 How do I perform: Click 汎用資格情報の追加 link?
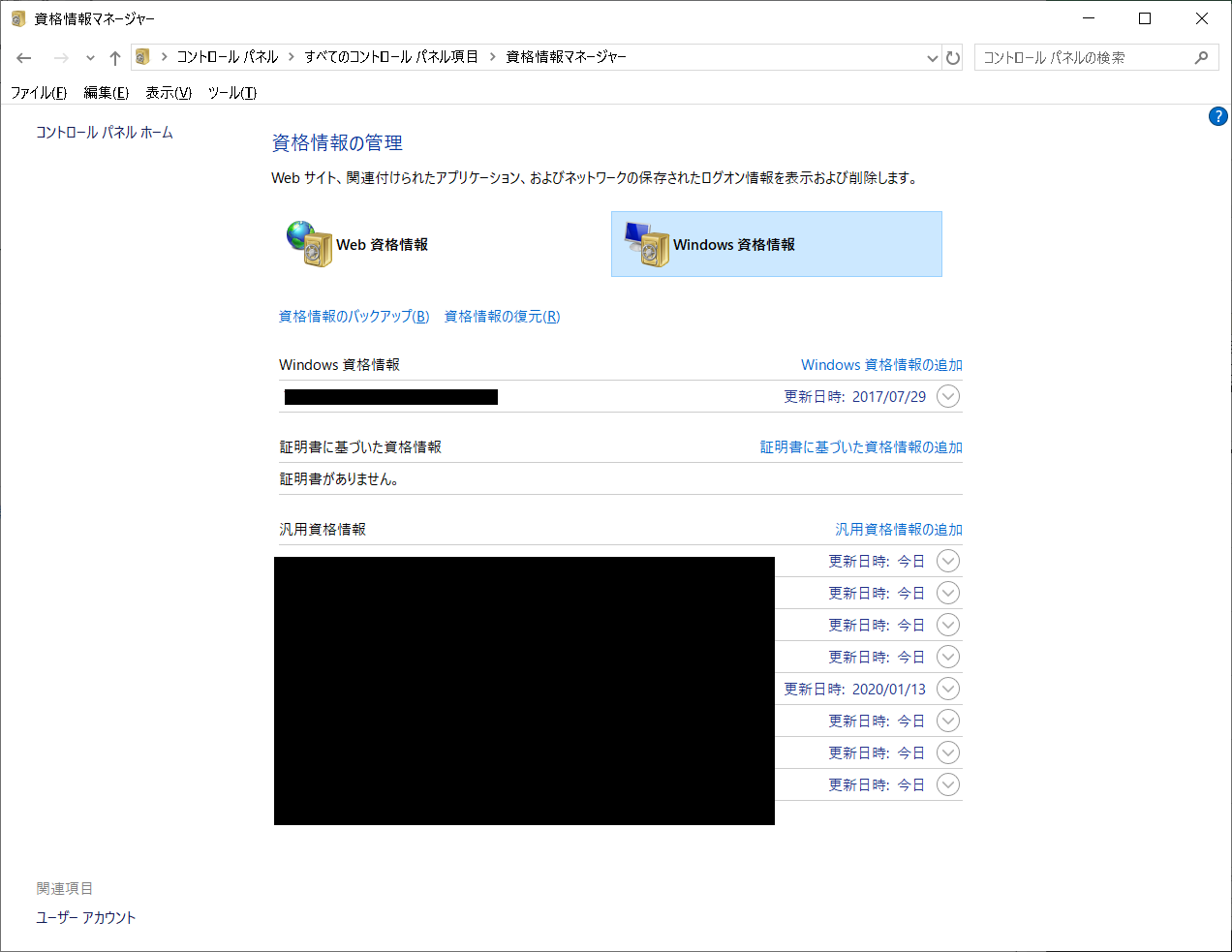899,530
